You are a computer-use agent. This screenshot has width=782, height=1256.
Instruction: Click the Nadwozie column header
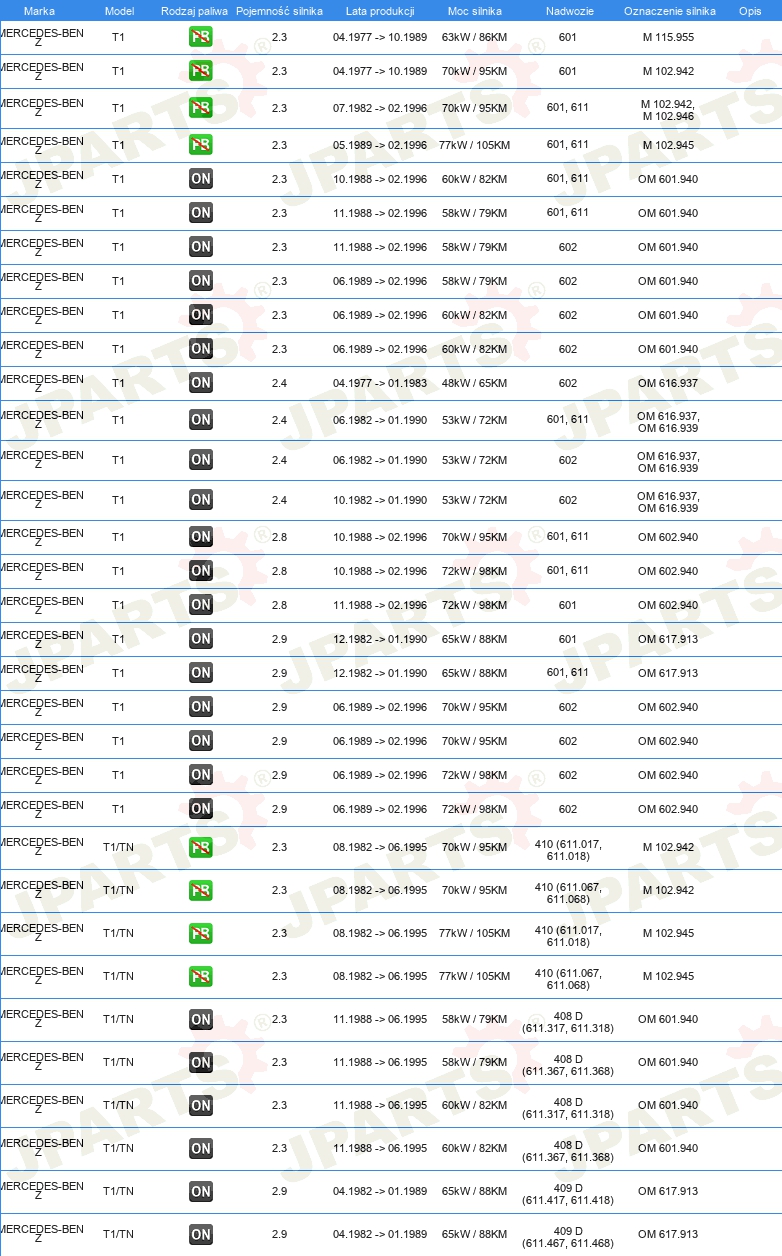pos(568,10)
